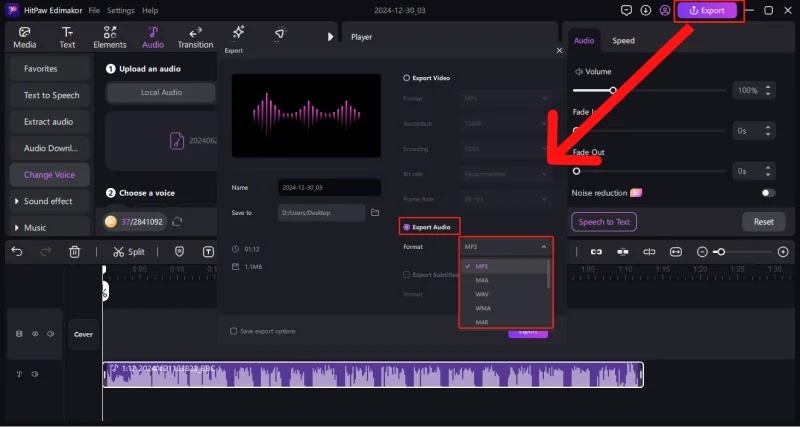
Task: Zoom out timeline with the minus icon
Action: point(702,252)
